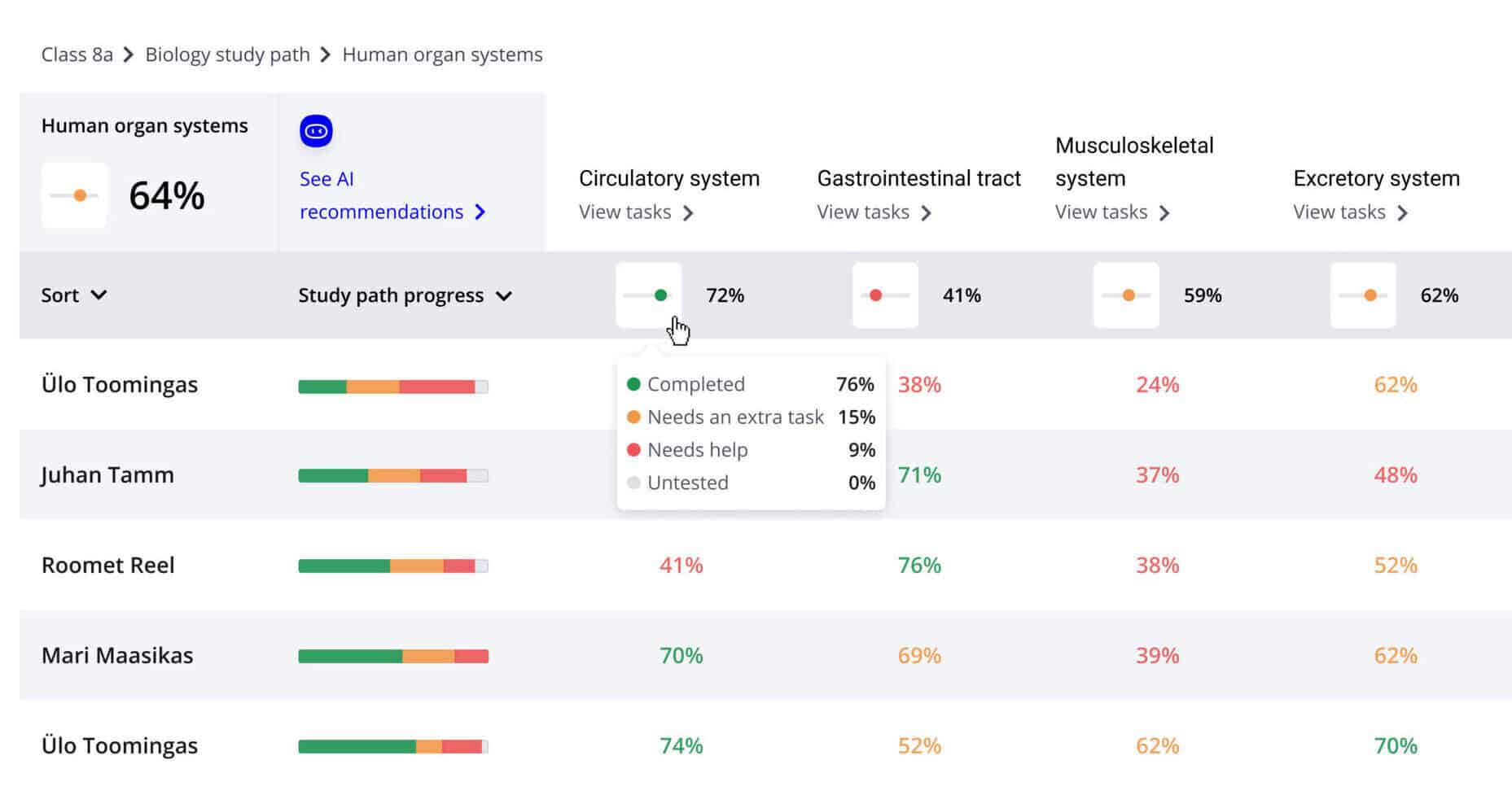Open the Study path progress dropdown
This screenshot has height=804, width=1512.
click(x=406, y=295)
